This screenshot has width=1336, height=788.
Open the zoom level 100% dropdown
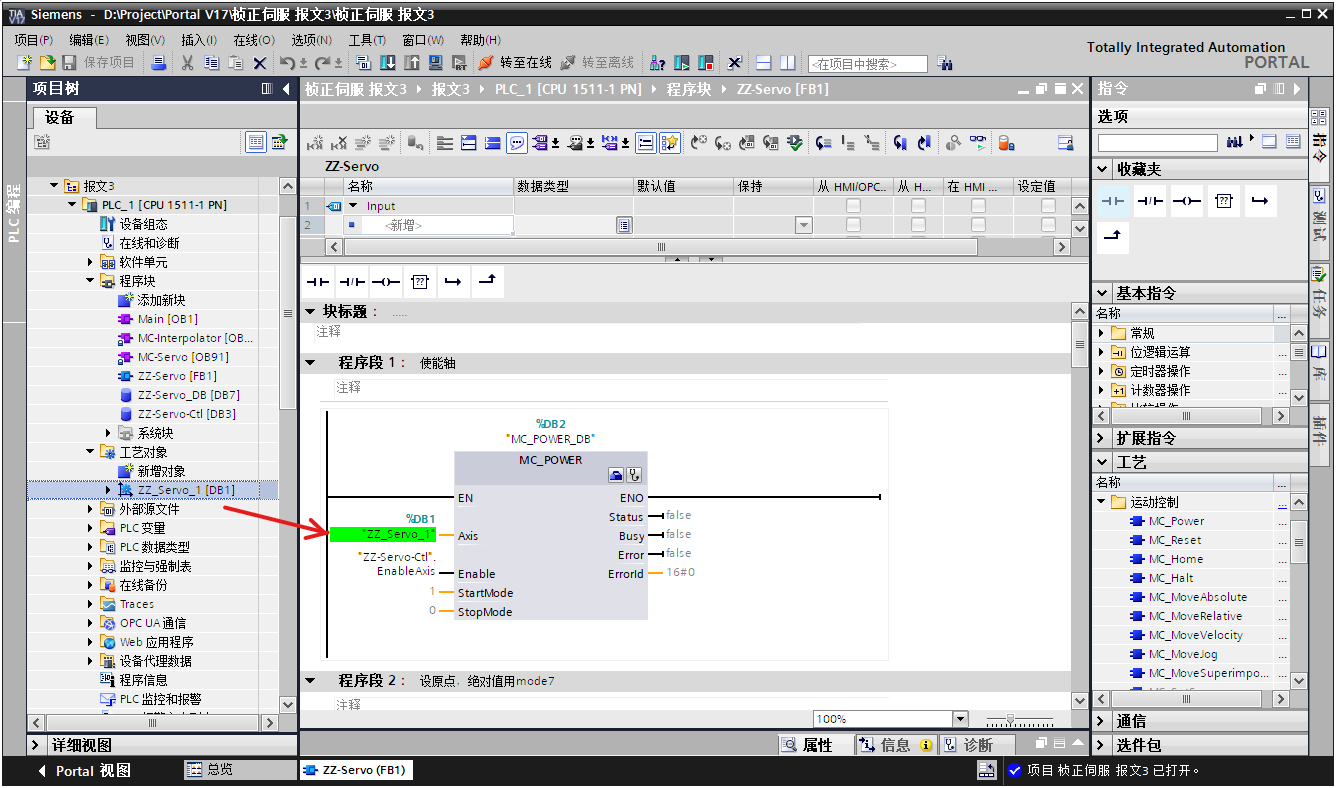tap(961, 719)
